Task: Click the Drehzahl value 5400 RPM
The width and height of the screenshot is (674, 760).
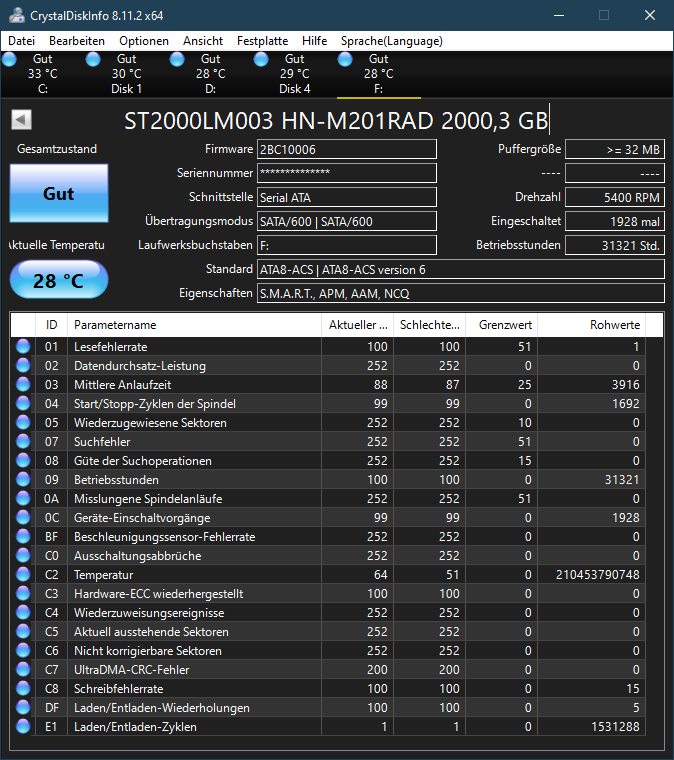Action: pos(614,197)
